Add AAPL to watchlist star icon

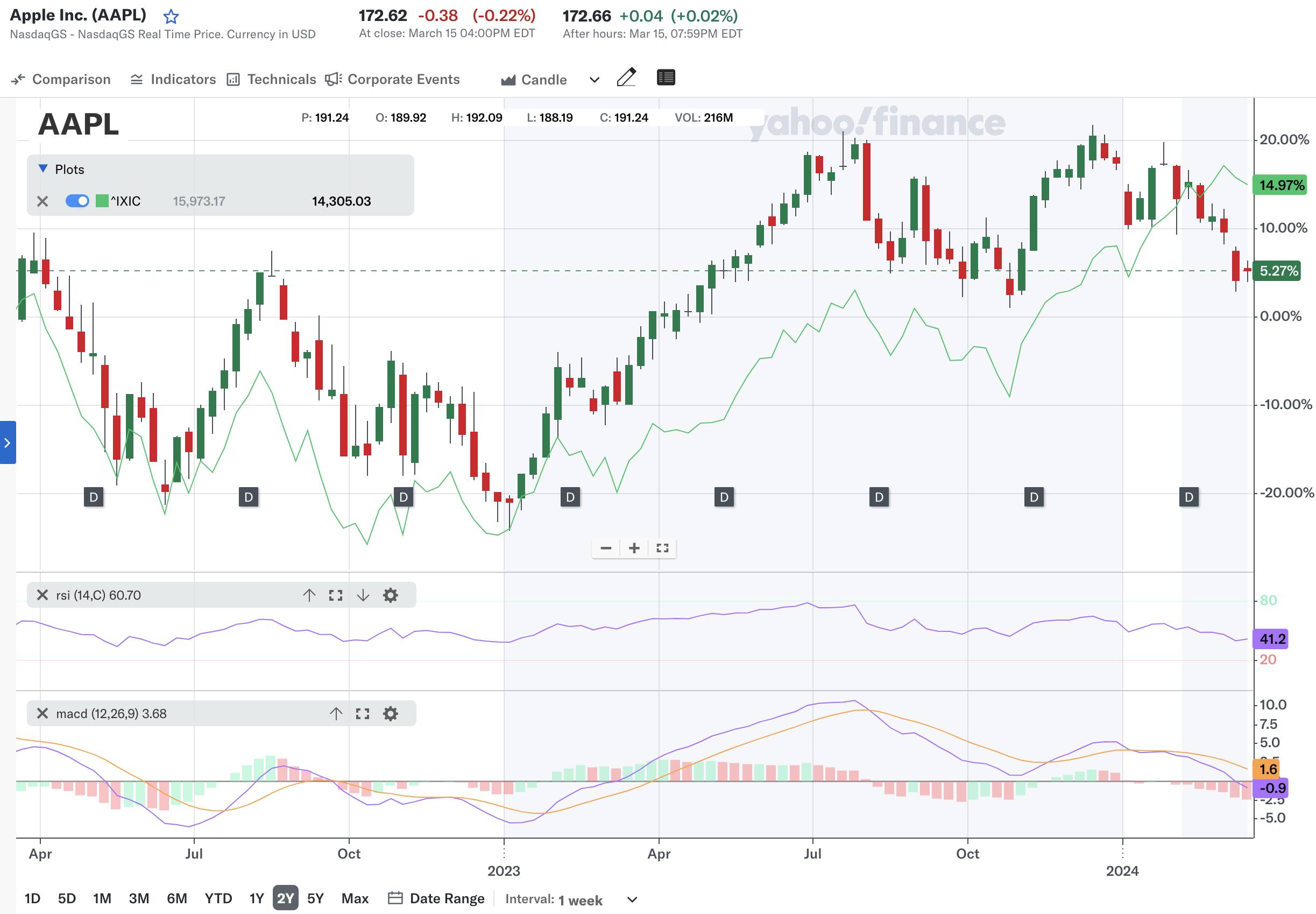pyautogui.click(x=171, y=17)
